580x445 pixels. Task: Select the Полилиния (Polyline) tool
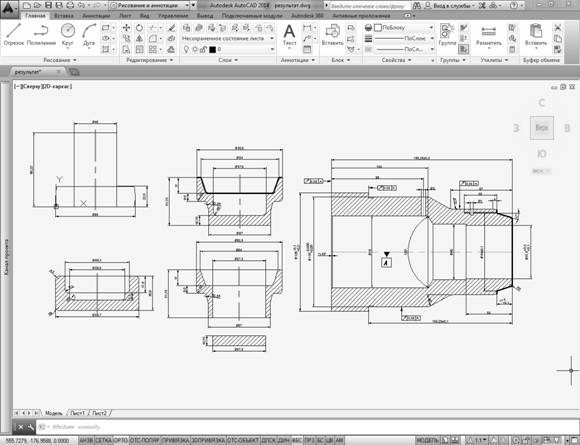click(41, 34)
